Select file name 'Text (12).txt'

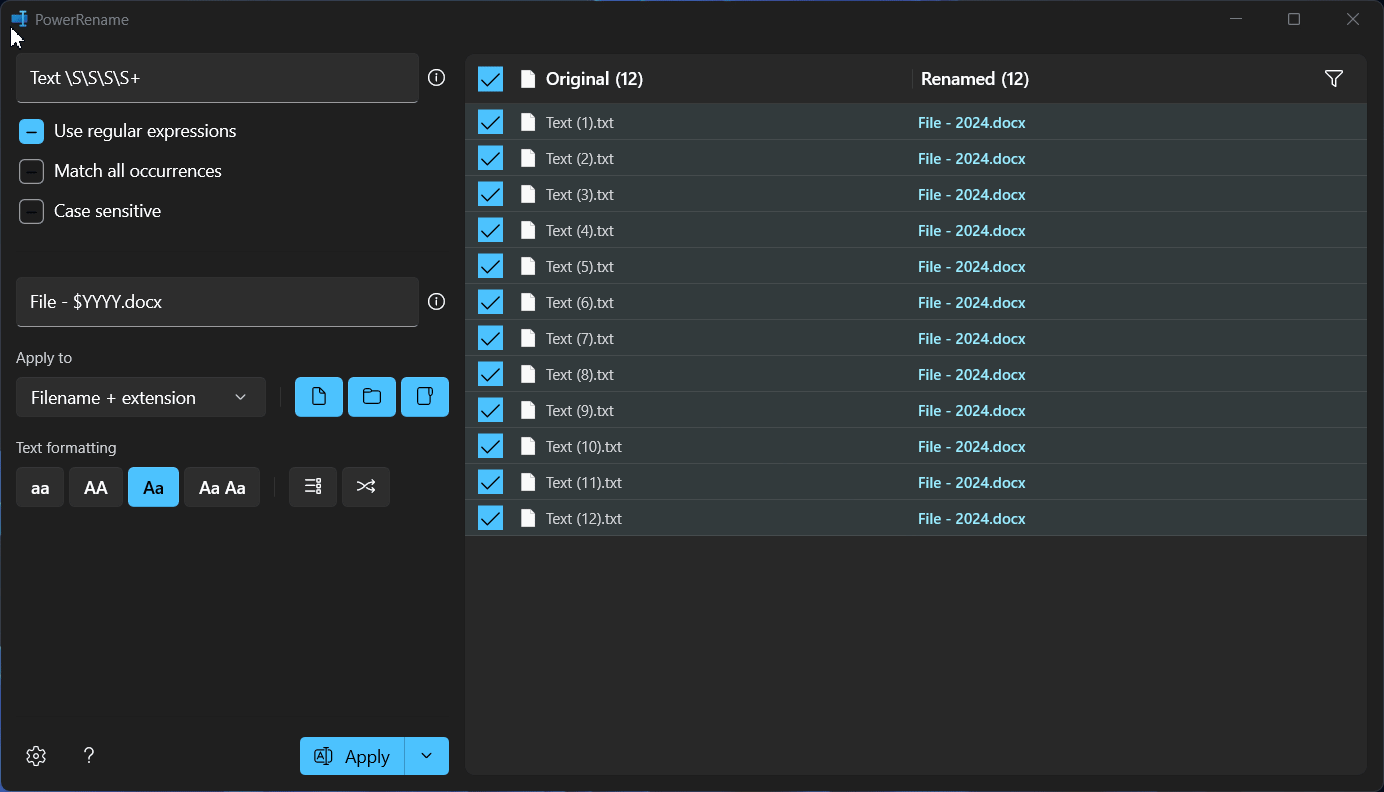pyautogui.click(x=584, y=519)
